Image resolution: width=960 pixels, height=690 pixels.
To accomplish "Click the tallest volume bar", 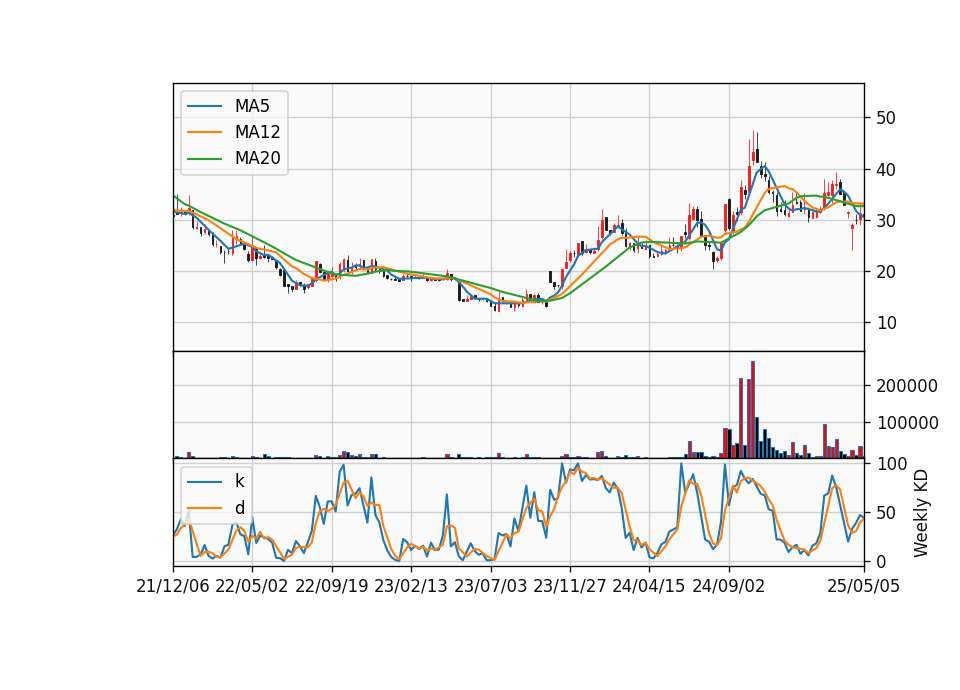I will [x=752, y=410].
